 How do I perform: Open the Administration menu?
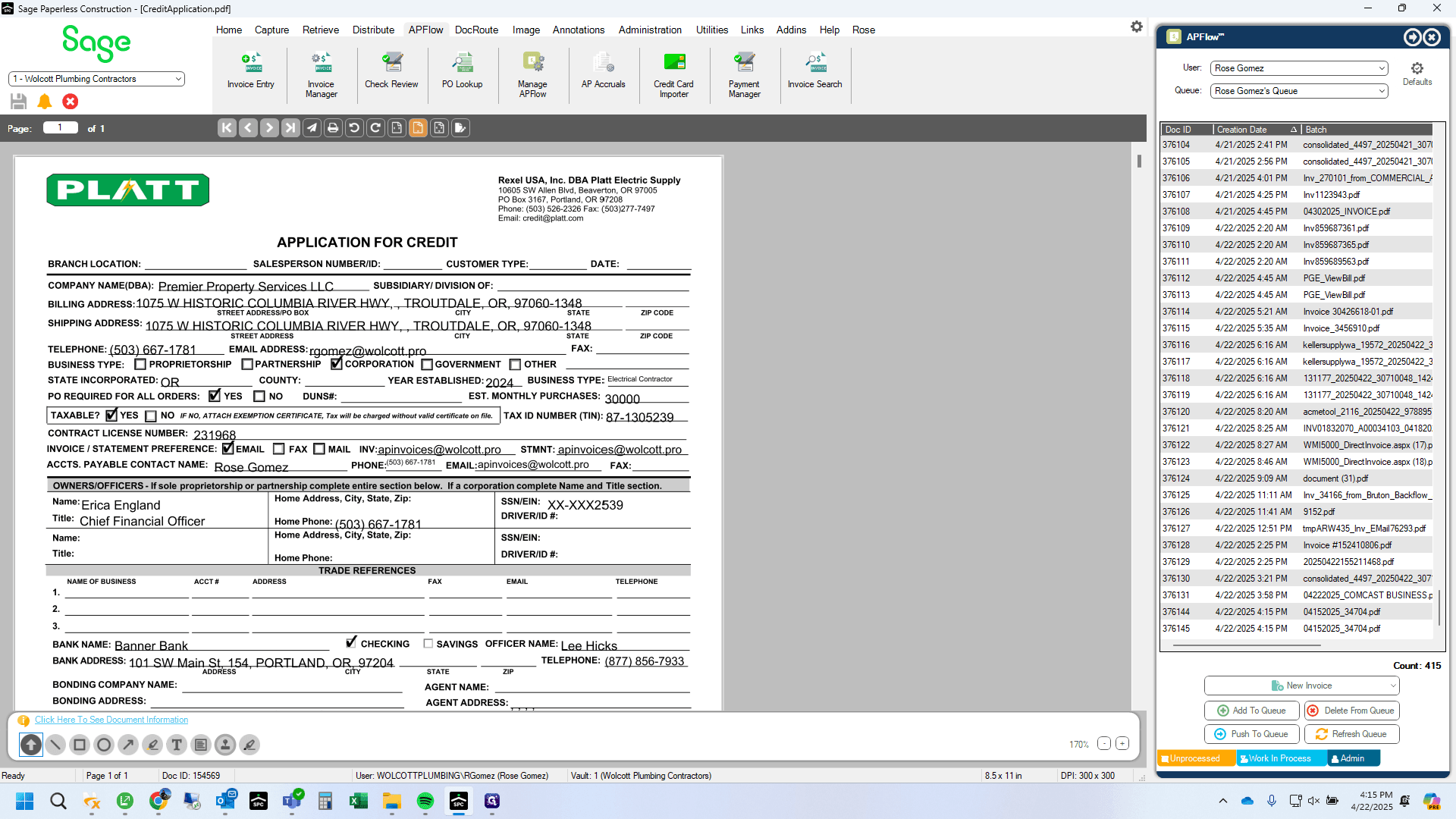(x=650, y=30)
